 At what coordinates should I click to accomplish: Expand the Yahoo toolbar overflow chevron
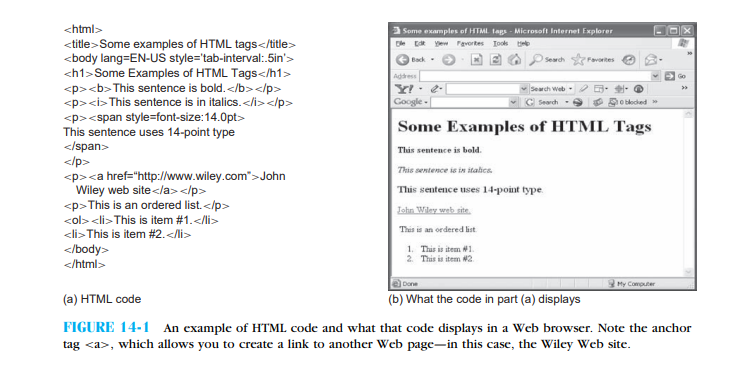[x=684, y=88]
